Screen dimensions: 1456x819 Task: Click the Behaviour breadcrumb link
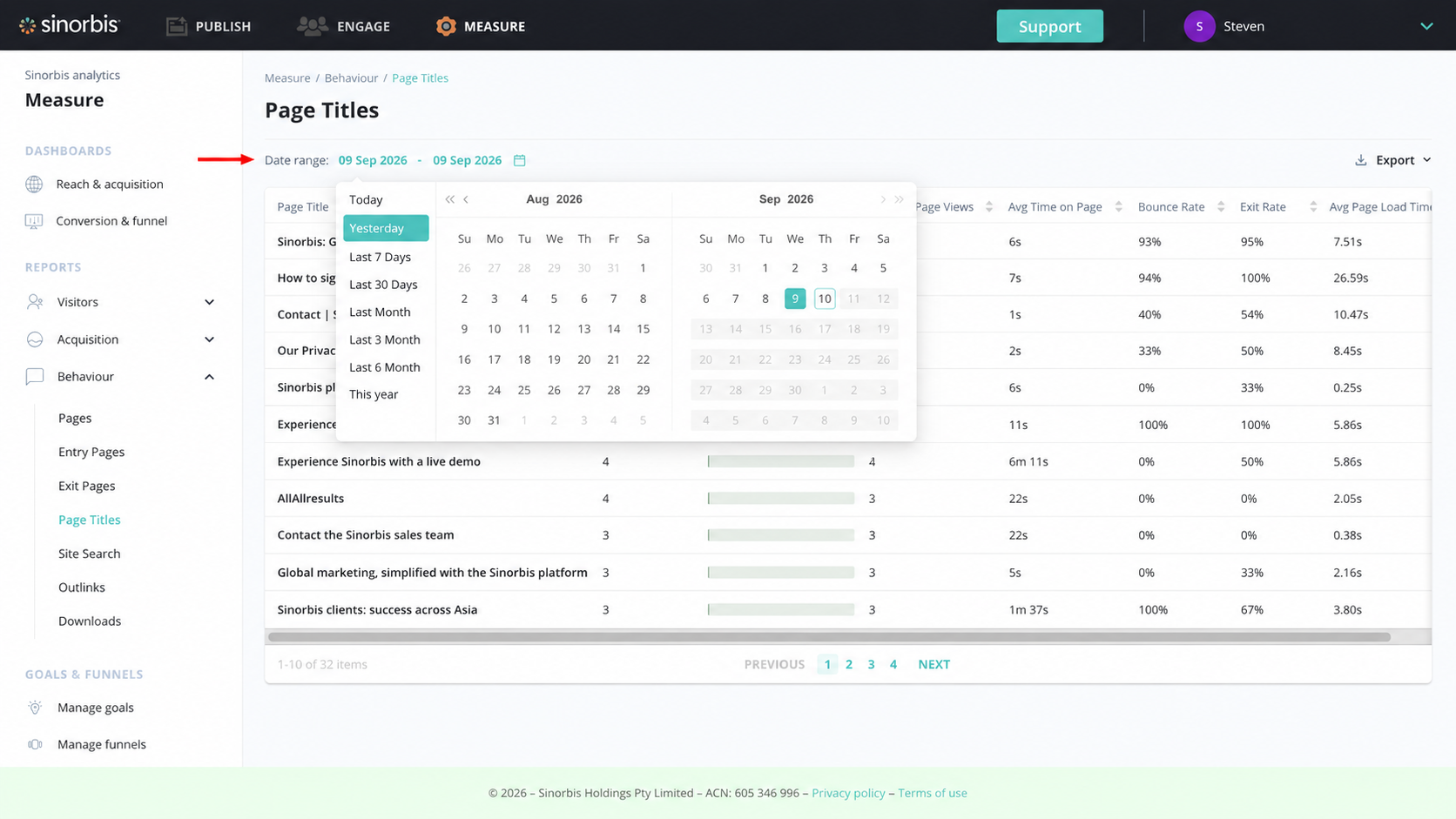tap(351, 78)
